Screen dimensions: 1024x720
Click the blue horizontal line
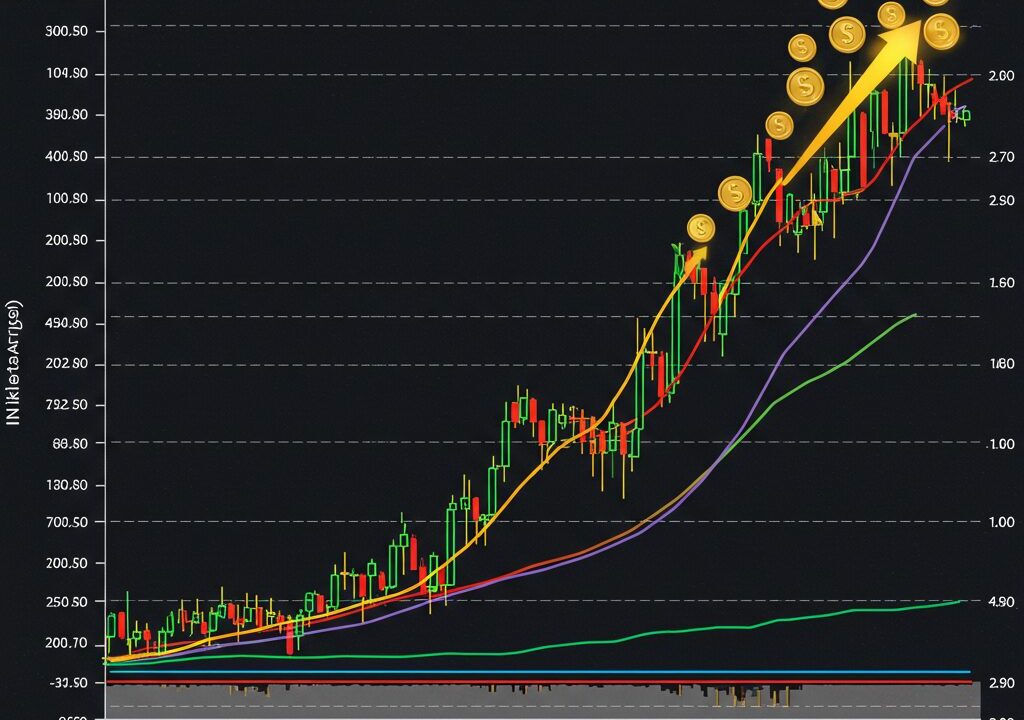point(540,672)
